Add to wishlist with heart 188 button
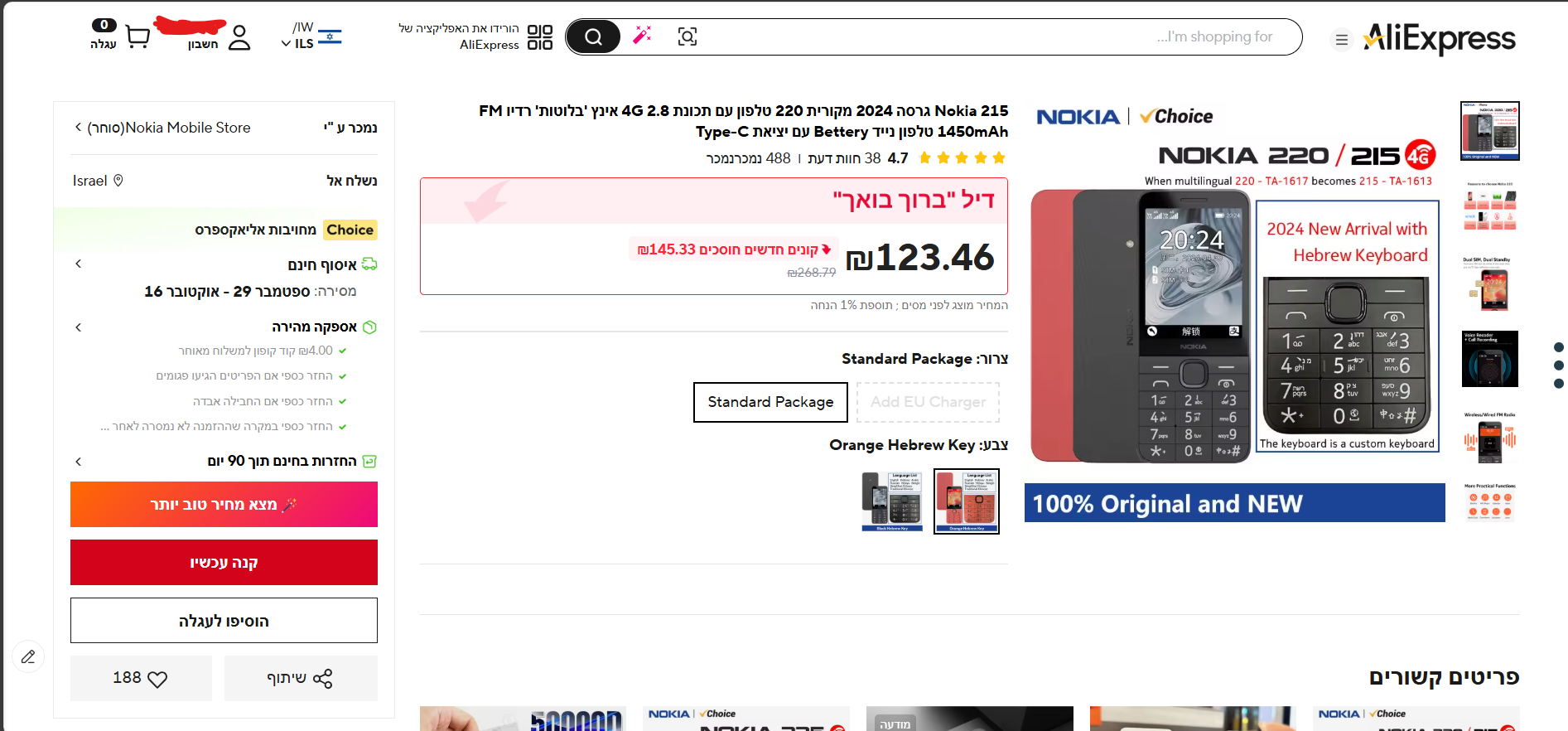 tap(141, 678)
